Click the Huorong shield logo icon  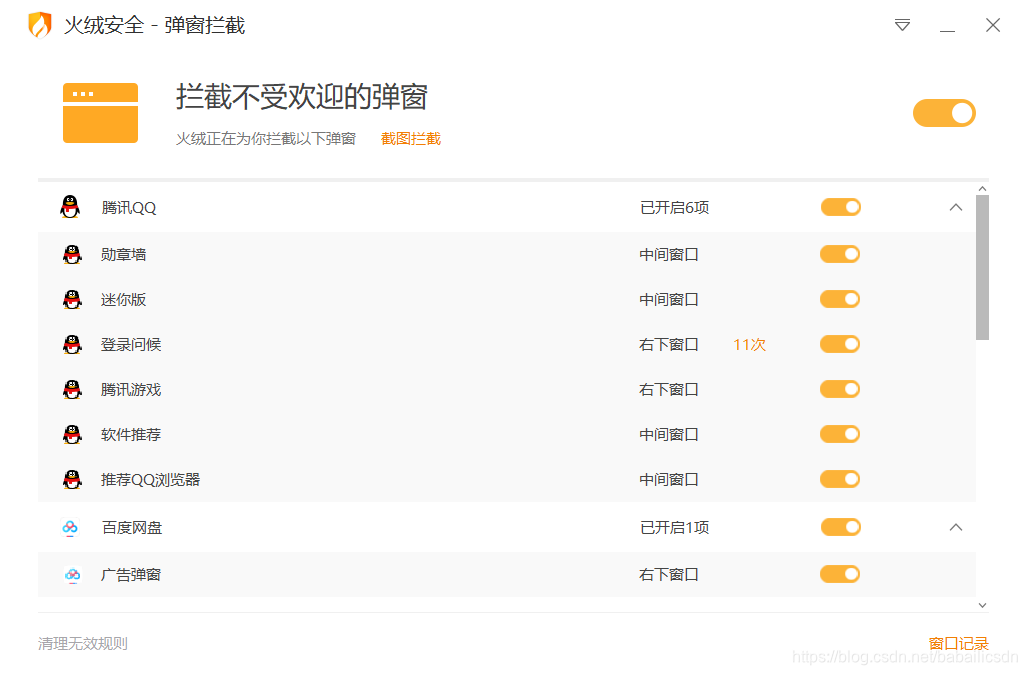pyautogui.click(x=40, y=25)
